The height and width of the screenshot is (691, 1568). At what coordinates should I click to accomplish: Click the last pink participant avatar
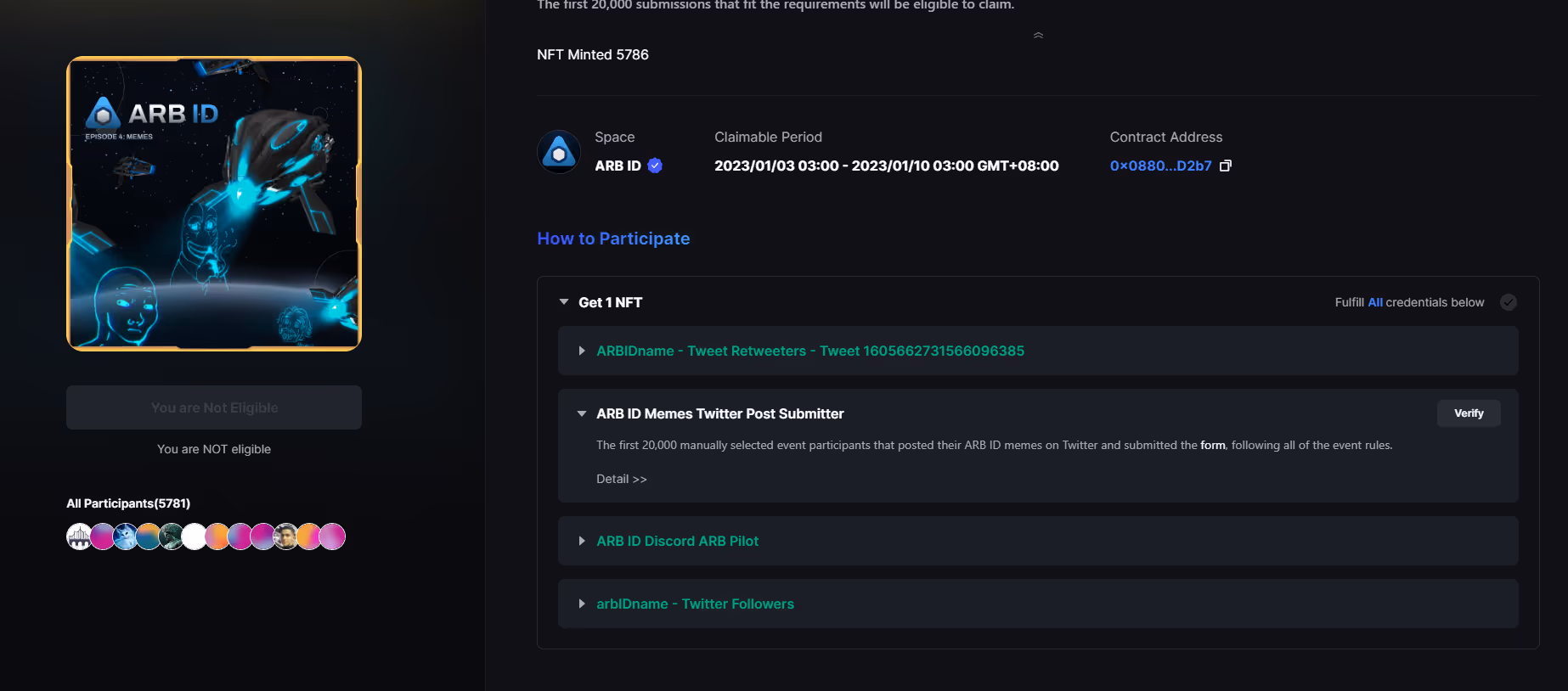point(332,537)
